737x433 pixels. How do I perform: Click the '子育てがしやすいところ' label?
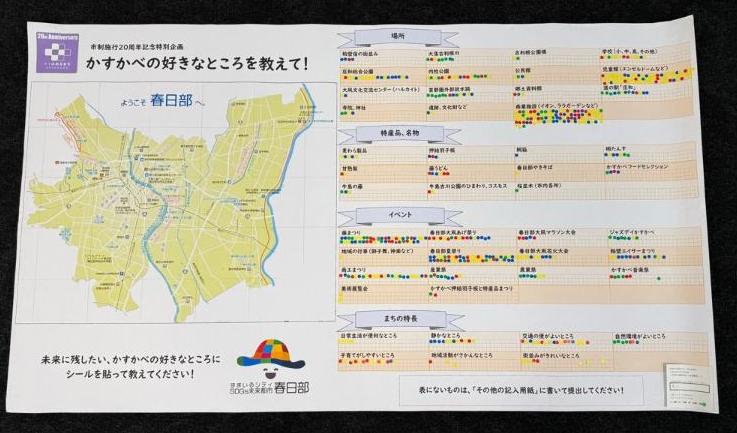click(368, 356)
